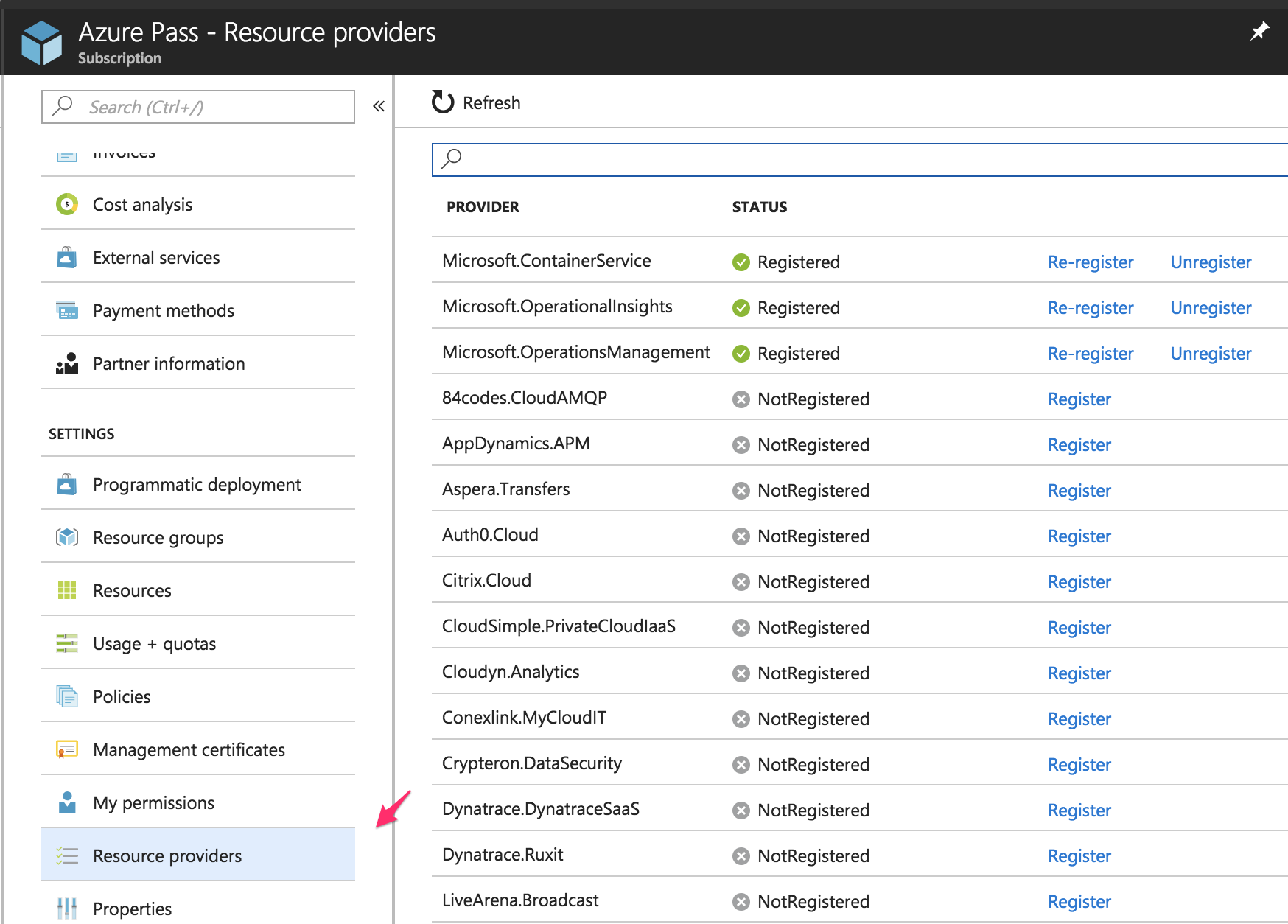The width and height of the screenshot is (1288, 924).
Task: Sort by the PROVIDER column header
Action: [x=483, y=207]
